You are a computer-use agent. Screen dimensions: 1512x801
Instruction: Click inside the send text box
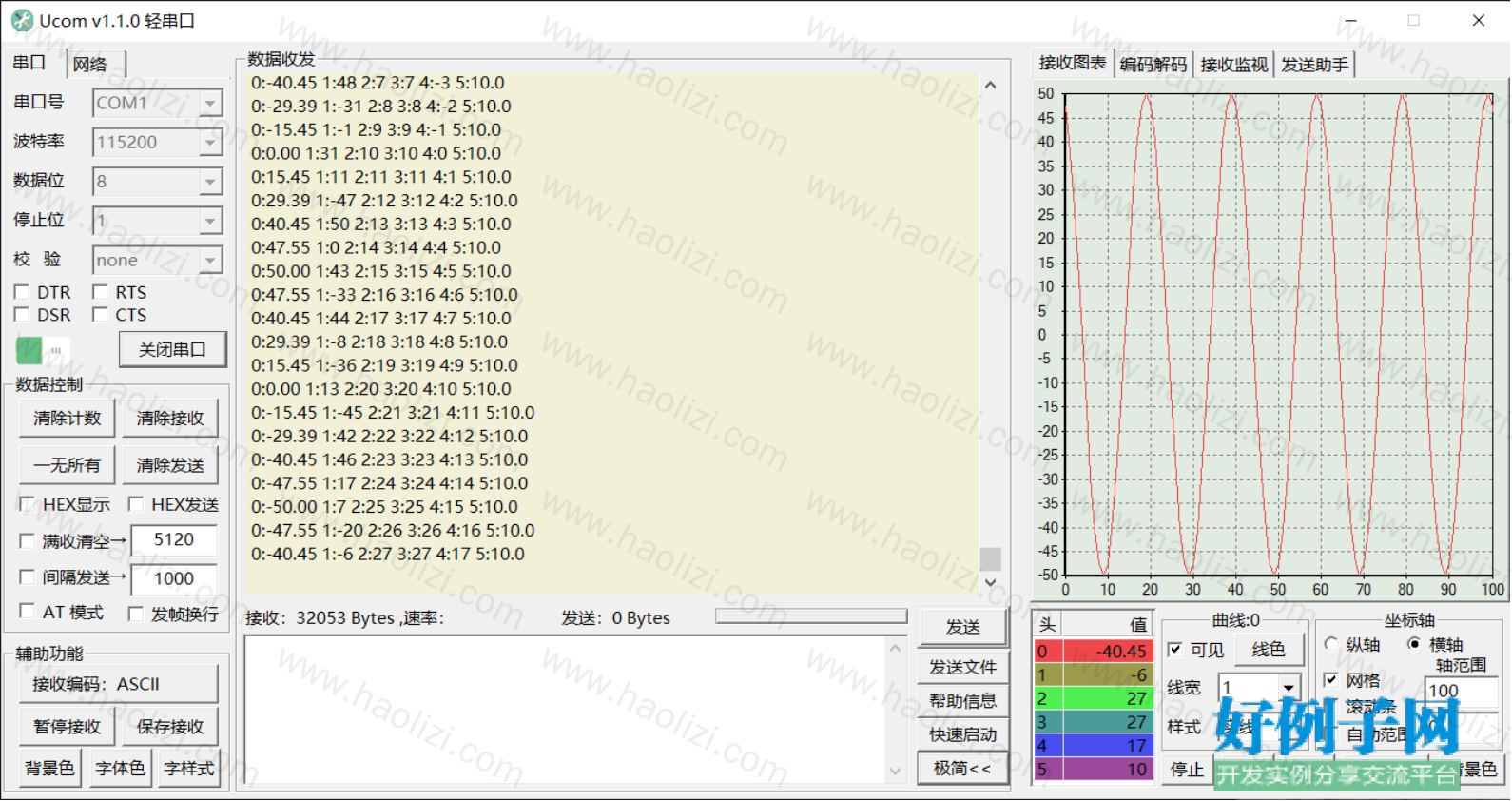(x=566, y=710)
